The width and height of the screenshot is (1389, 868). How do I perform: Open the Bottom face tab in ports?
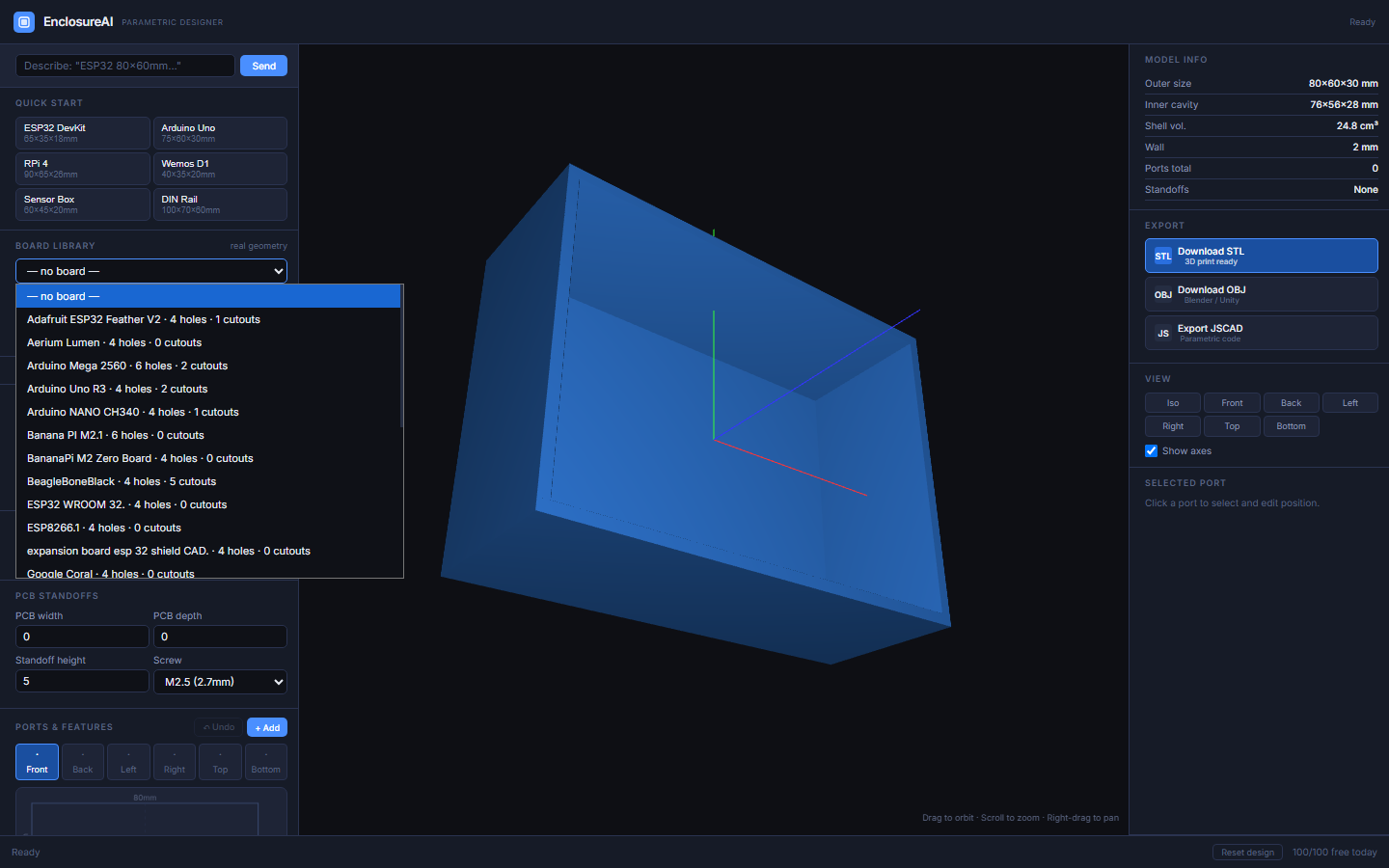coord(266,762)
